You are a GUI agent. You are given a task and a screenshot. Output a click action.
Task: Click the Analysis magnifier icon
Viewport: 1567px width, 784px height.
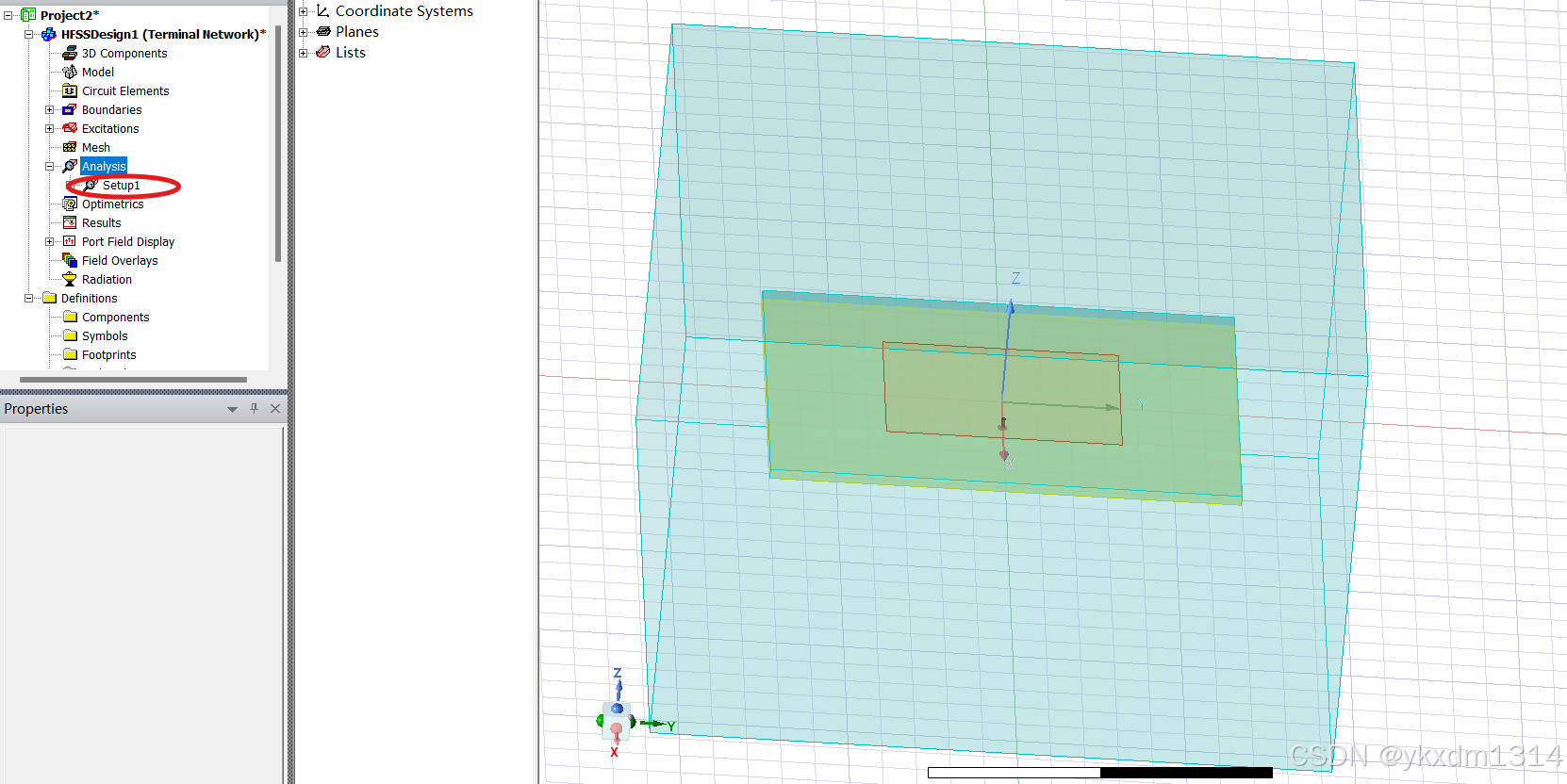coord(70,166)
